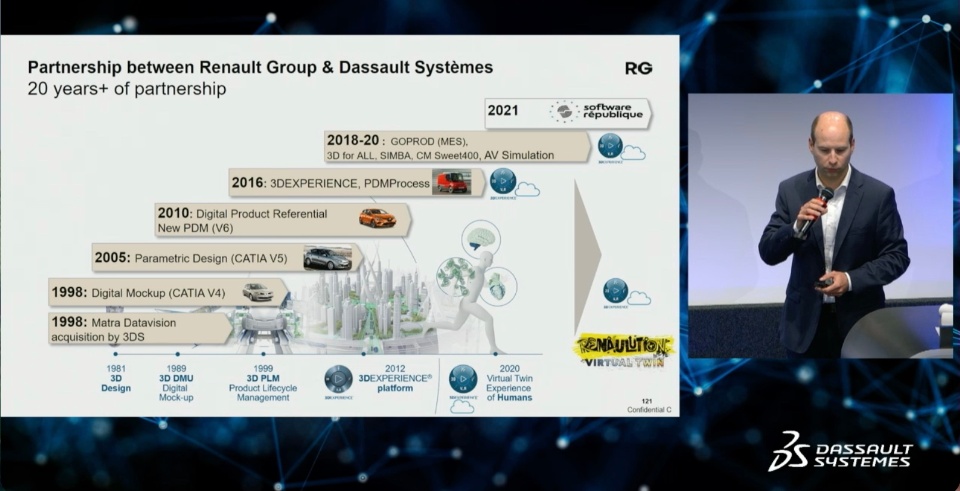
Task: Click the brain illustration circle
Action: point(481,240)
